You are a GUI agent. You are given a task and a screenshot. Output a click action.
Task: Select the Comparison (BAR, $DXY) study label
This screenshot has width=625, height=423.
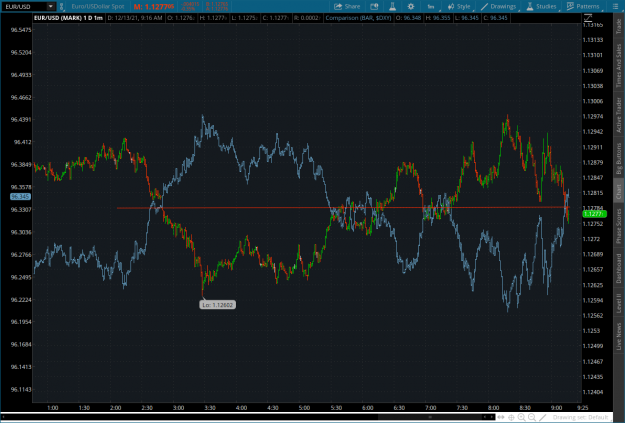(358, 18)
